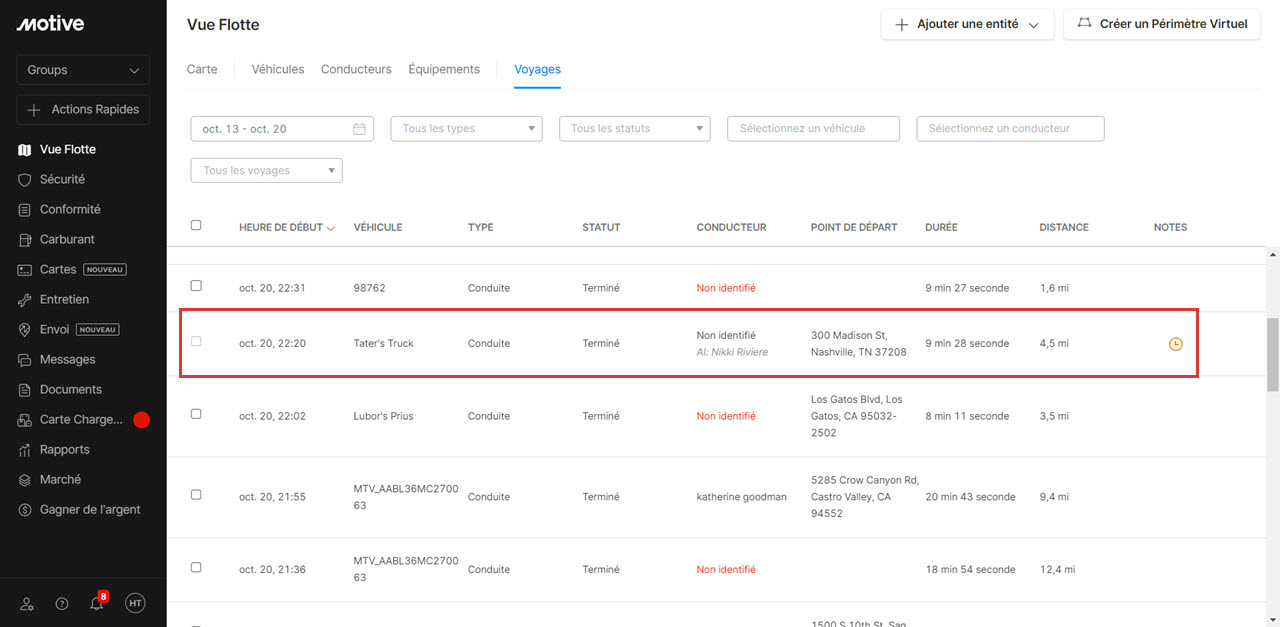
Task: Click the Rapports chart icon
Action: click(x=25, y=450)
